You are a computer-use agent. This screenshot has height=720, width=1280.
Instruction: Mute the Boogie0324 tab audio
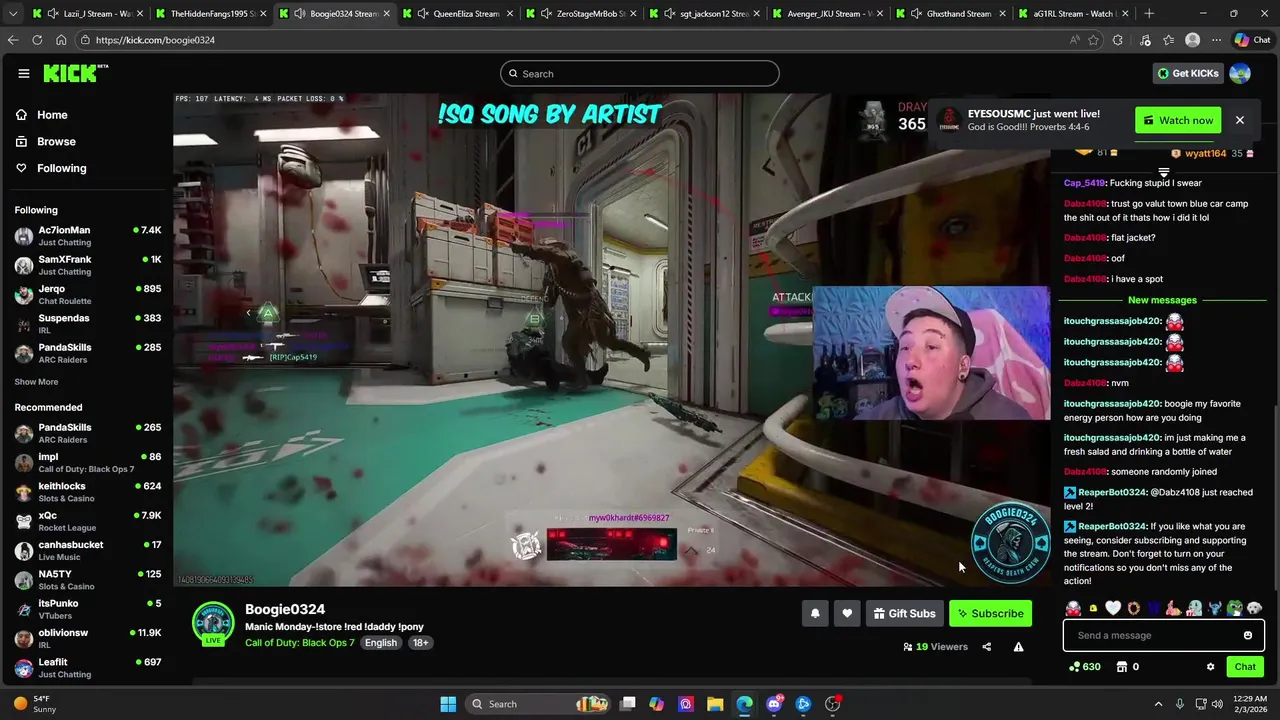point(298,14)
